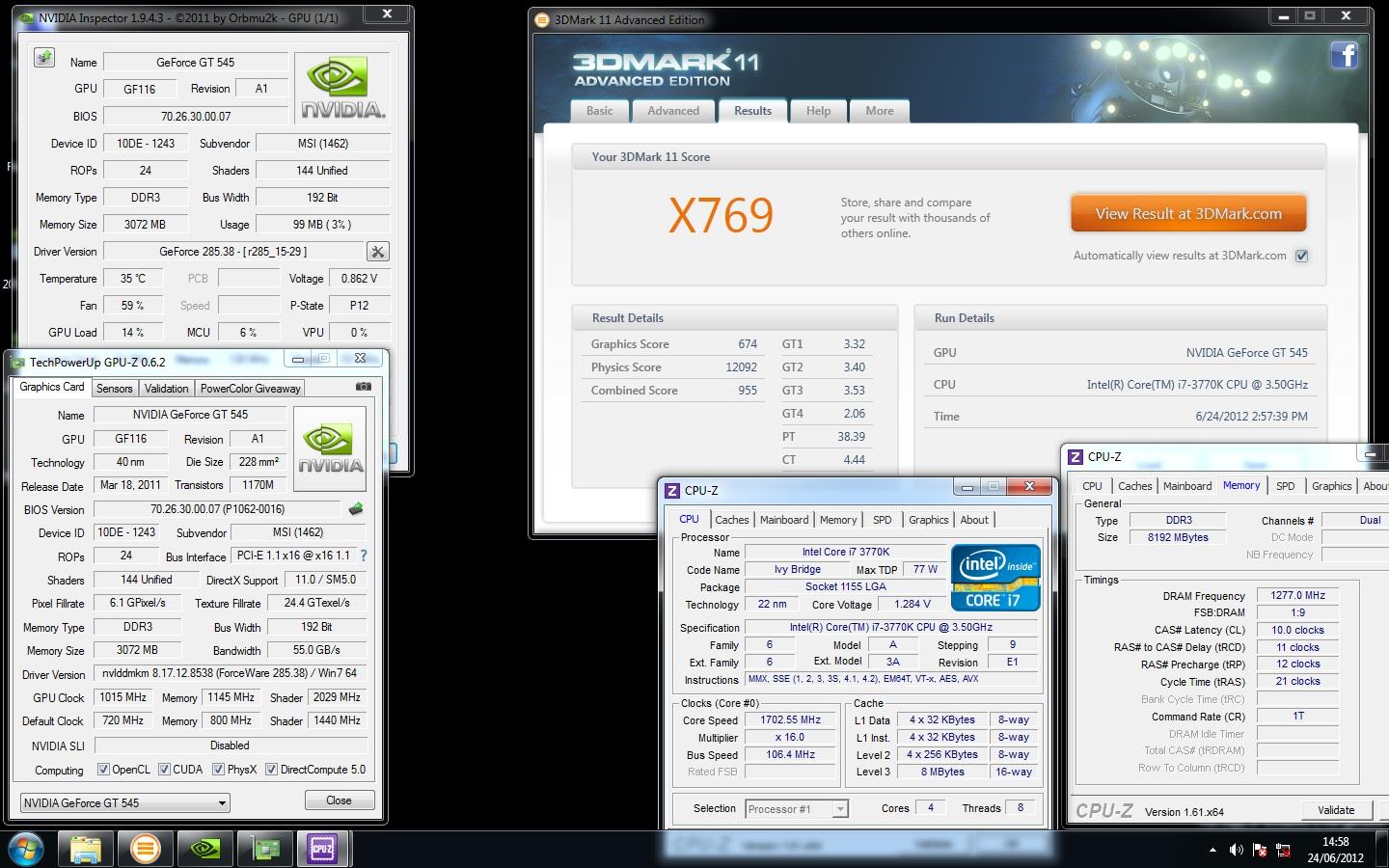Switch to the Validation tab in GPU-Z
The width and height of the screenshot is (1389, 868).
click(166, 388)
